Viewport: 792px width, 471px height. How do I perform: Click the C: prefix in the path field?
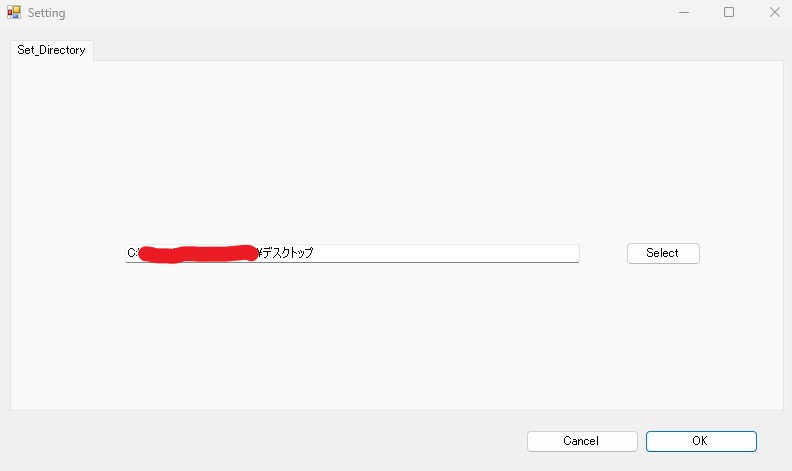click(131, 253)
